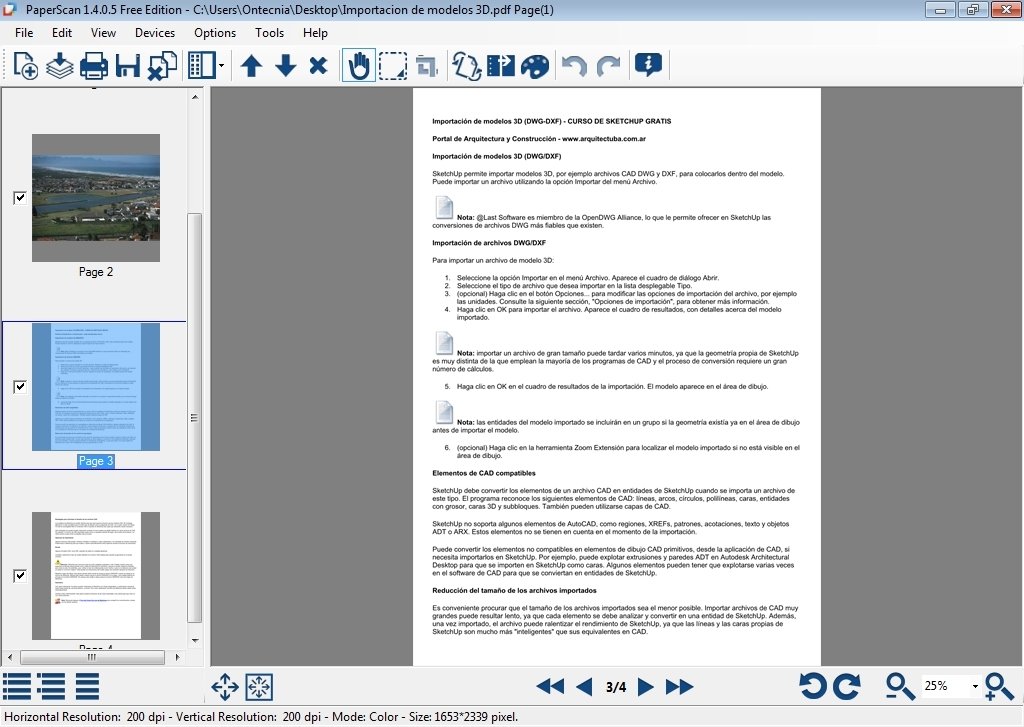Select the Page 4 thumbnail
This screenshot has height=727, width=1024.
coord(96,575)
